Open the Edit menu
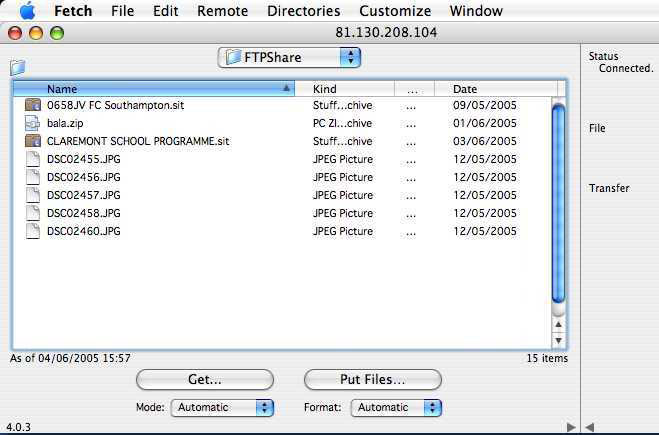This screenshot has width=659, height=435. pyautogui.click(x=166, y=11)
